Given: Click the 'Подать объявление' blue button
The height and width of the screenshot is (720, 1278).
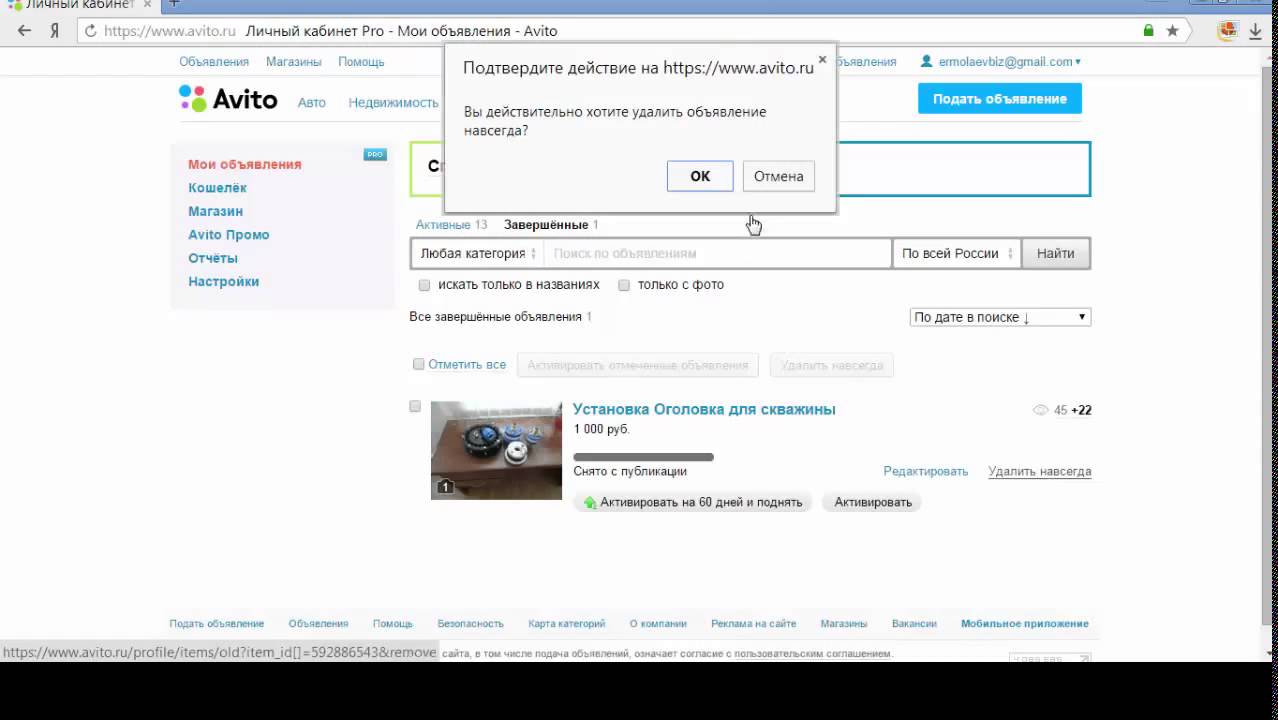Looking at the screenshot, I should pyautogui.click(x=1000, y=99).
